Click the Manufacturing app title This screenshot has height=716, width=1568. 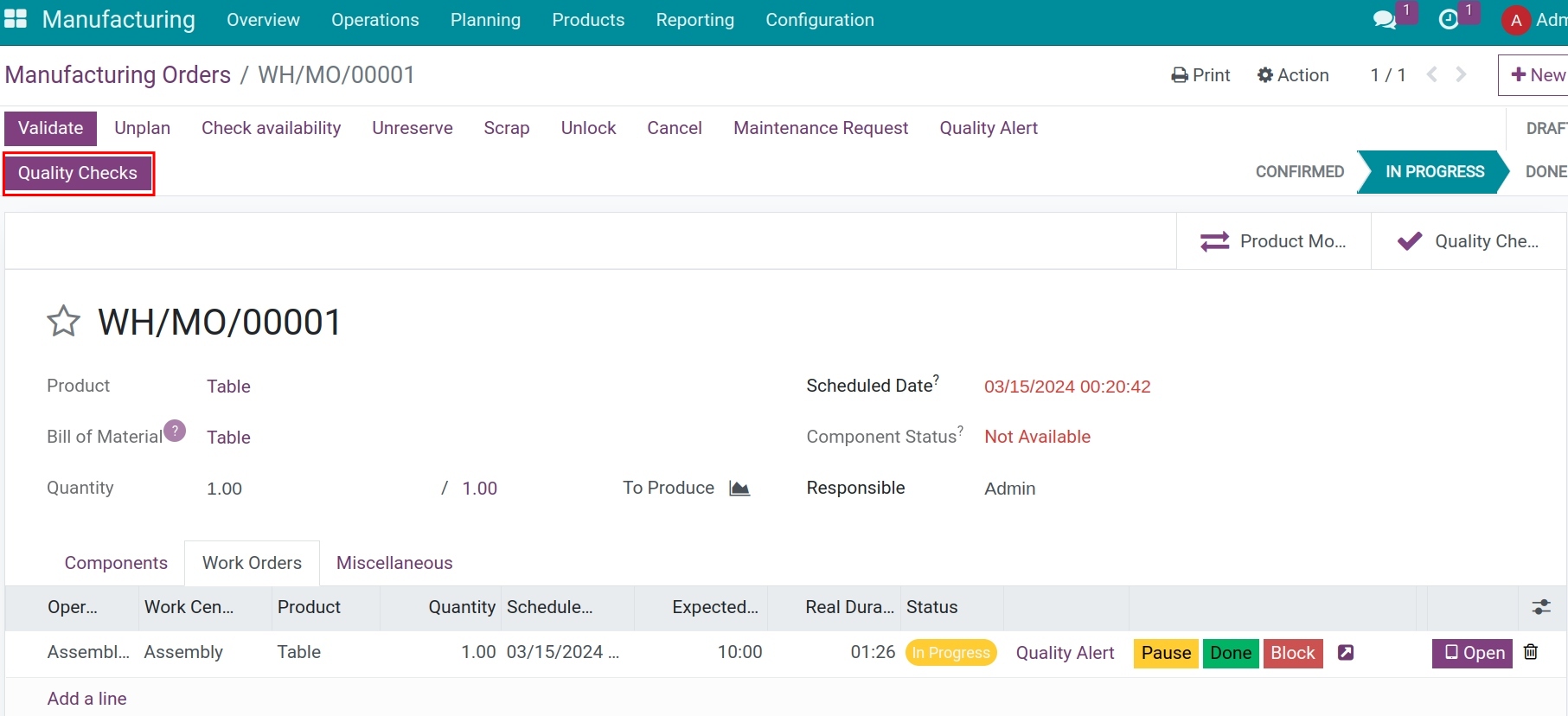(118, 19)
